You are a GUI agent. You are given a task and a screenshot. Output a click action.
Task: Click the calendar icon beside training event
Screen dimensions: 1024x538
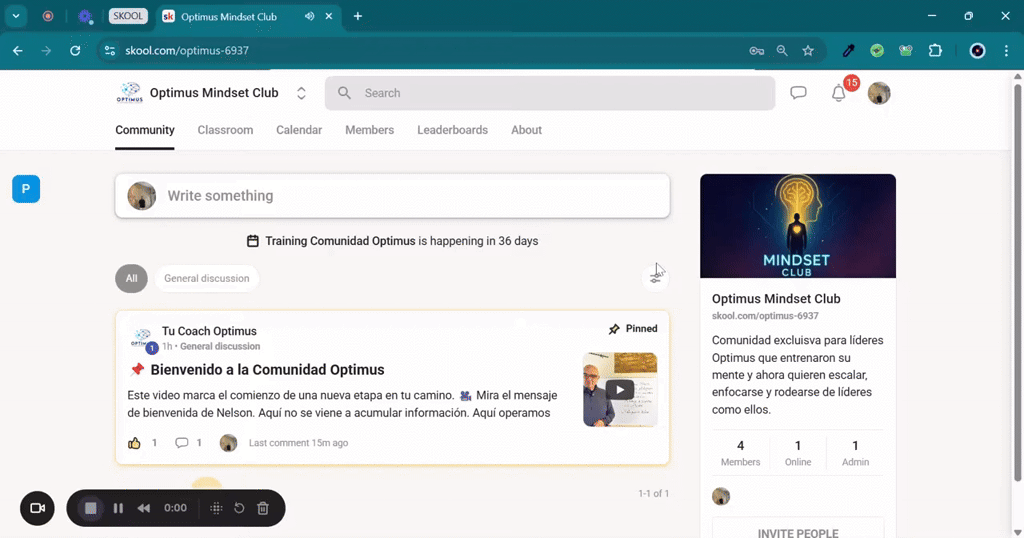coord(253,241)
